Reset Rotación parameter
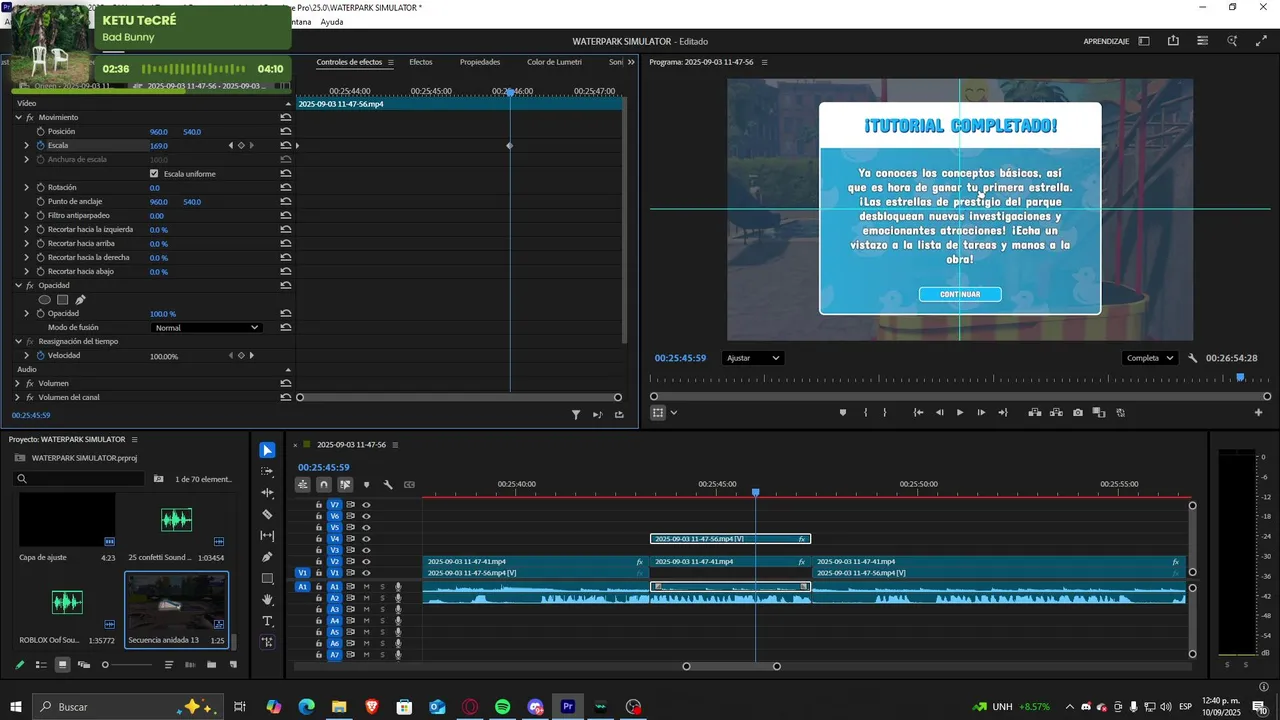 pyautogui.click(x=286, y=187)
